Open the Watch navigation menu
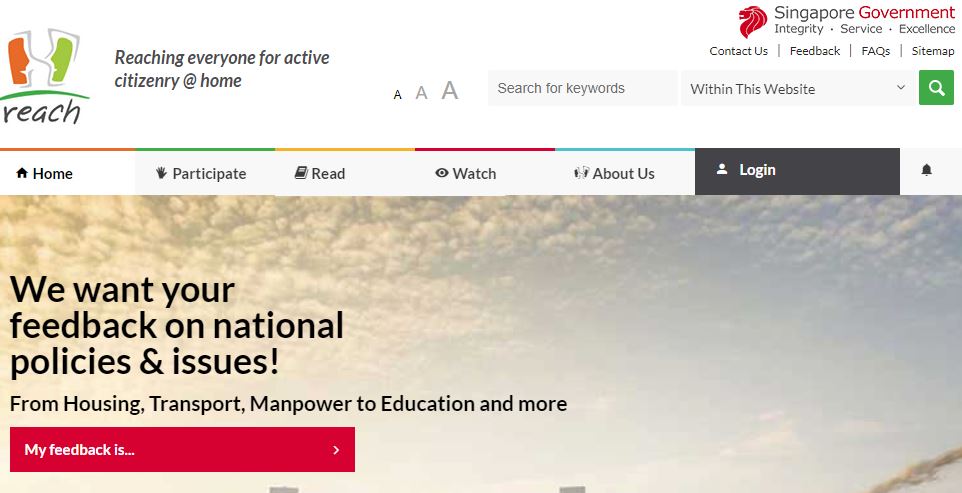Viewport: 962px width, 493px height. [465, 173]
